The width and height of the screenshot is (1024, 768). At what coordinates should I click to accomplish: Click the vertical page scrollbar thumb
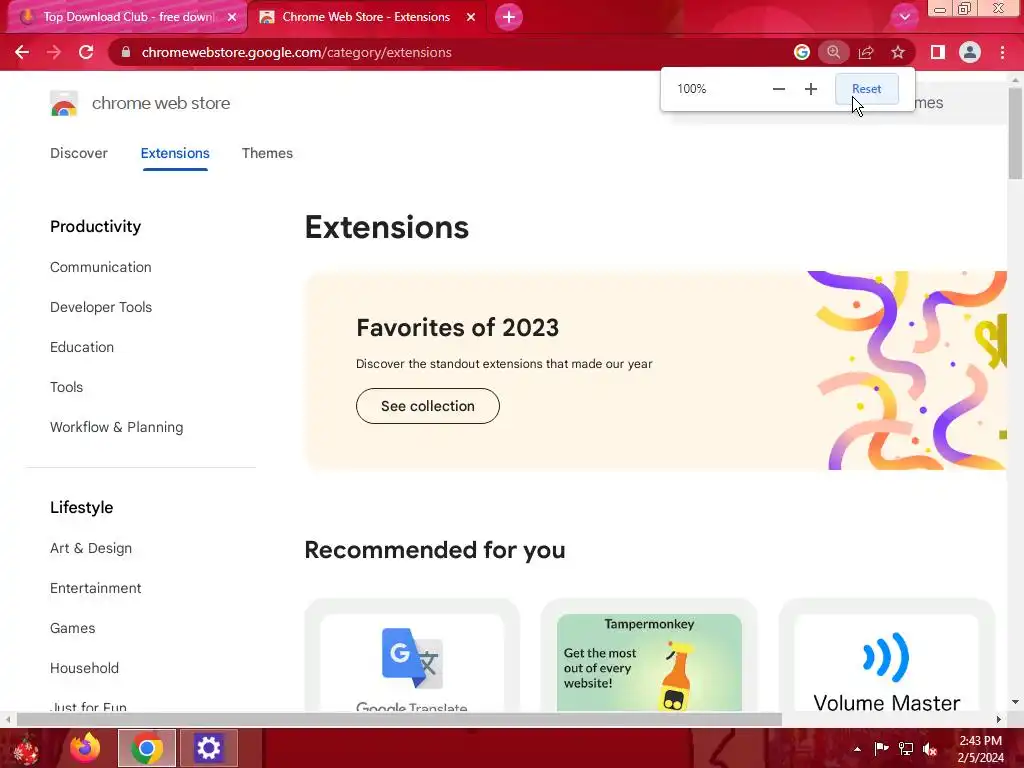pyautogui.click(x=1015, y=133)
